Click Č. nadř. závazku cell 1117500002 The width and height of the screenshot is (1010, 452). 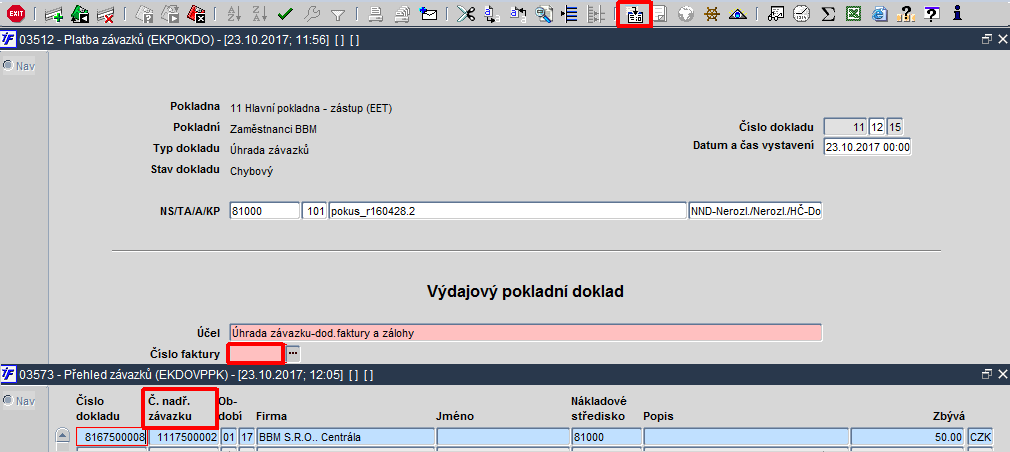pos(184,437)
